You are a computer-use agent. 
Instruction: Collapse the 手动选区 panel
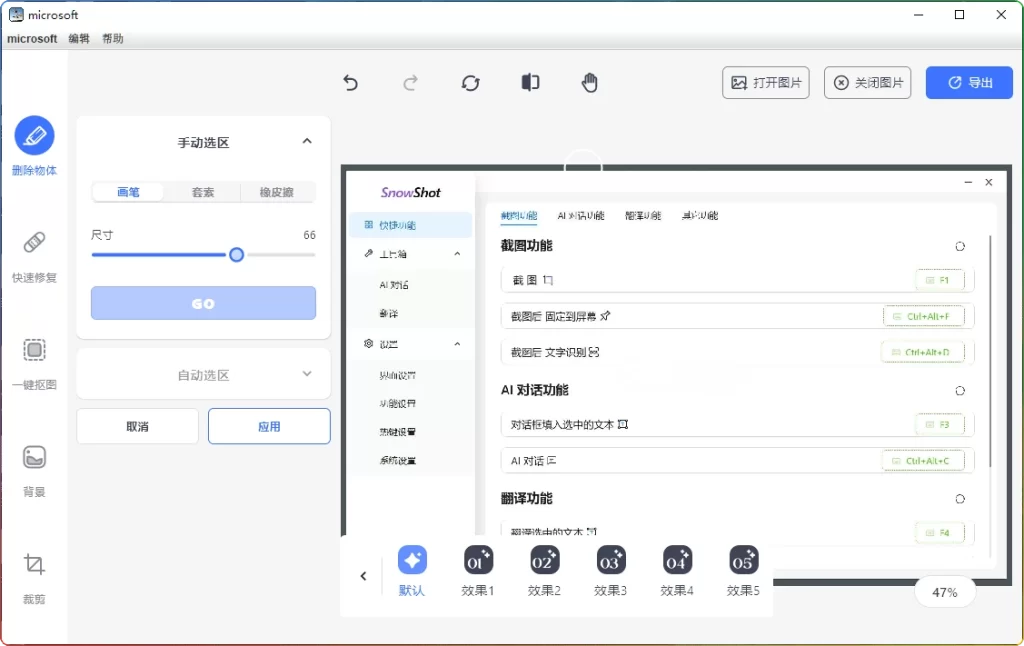click(x=307, y=142)
